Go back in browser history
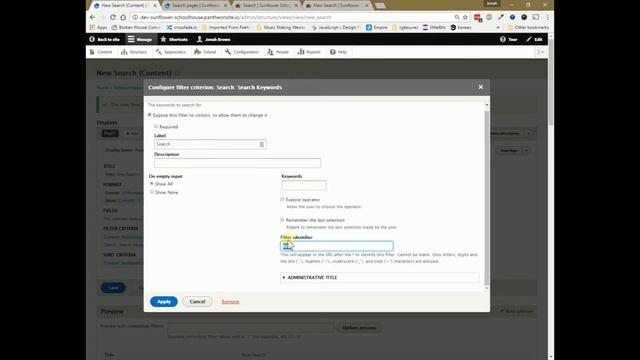Screen dimensions: 640x360 [93, 17]
